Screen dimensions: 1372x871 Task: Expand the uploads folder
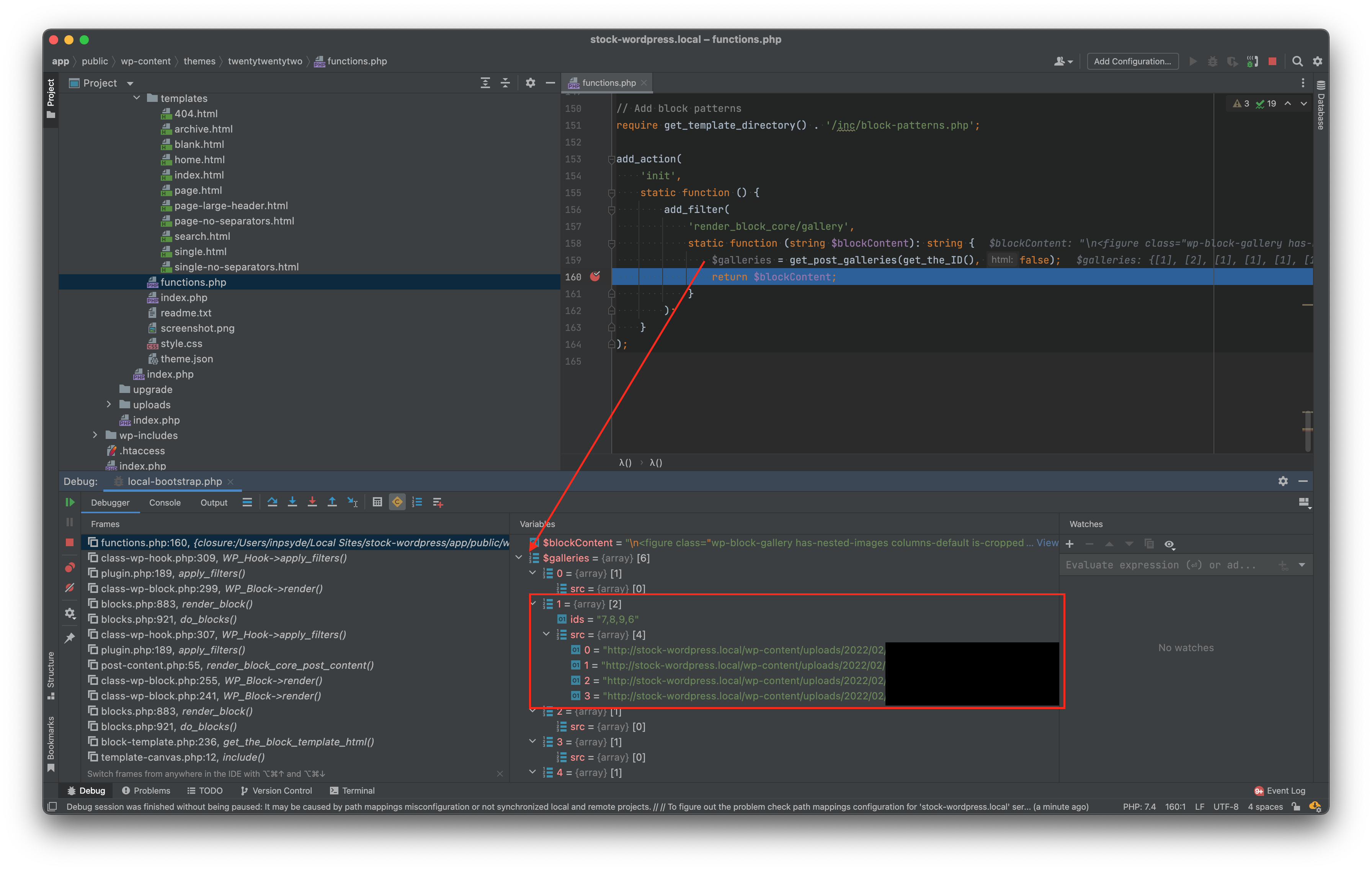tap(109, 404)
